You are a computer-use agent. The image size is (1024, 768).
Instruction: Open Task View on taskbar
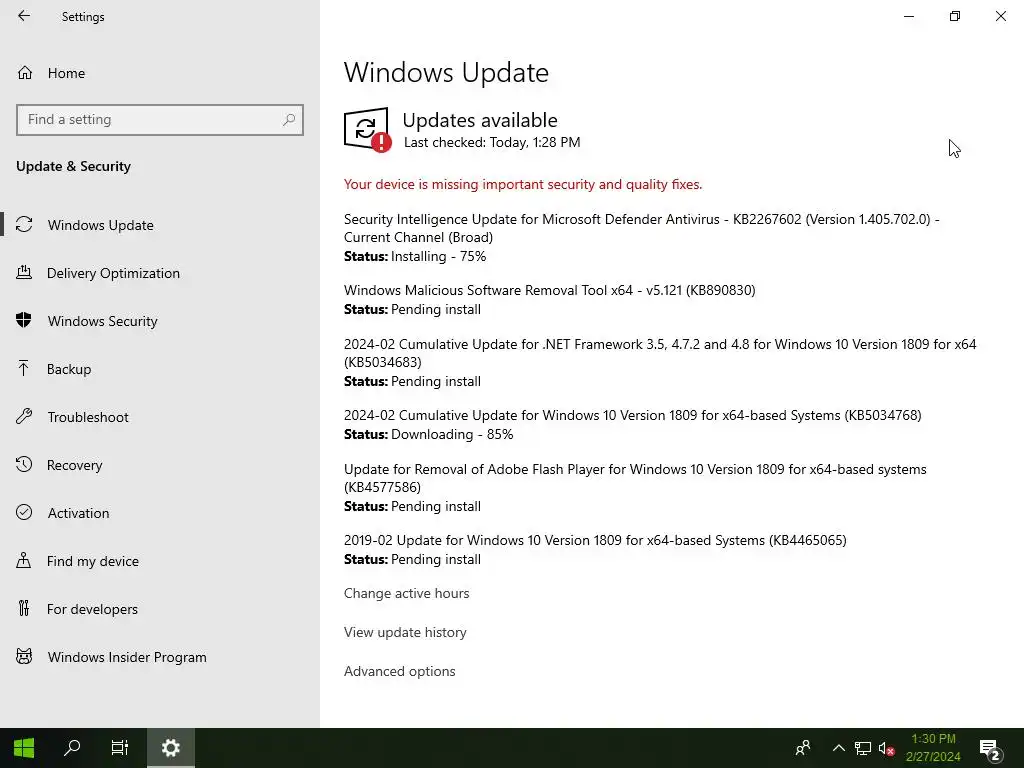pos(120,748)
